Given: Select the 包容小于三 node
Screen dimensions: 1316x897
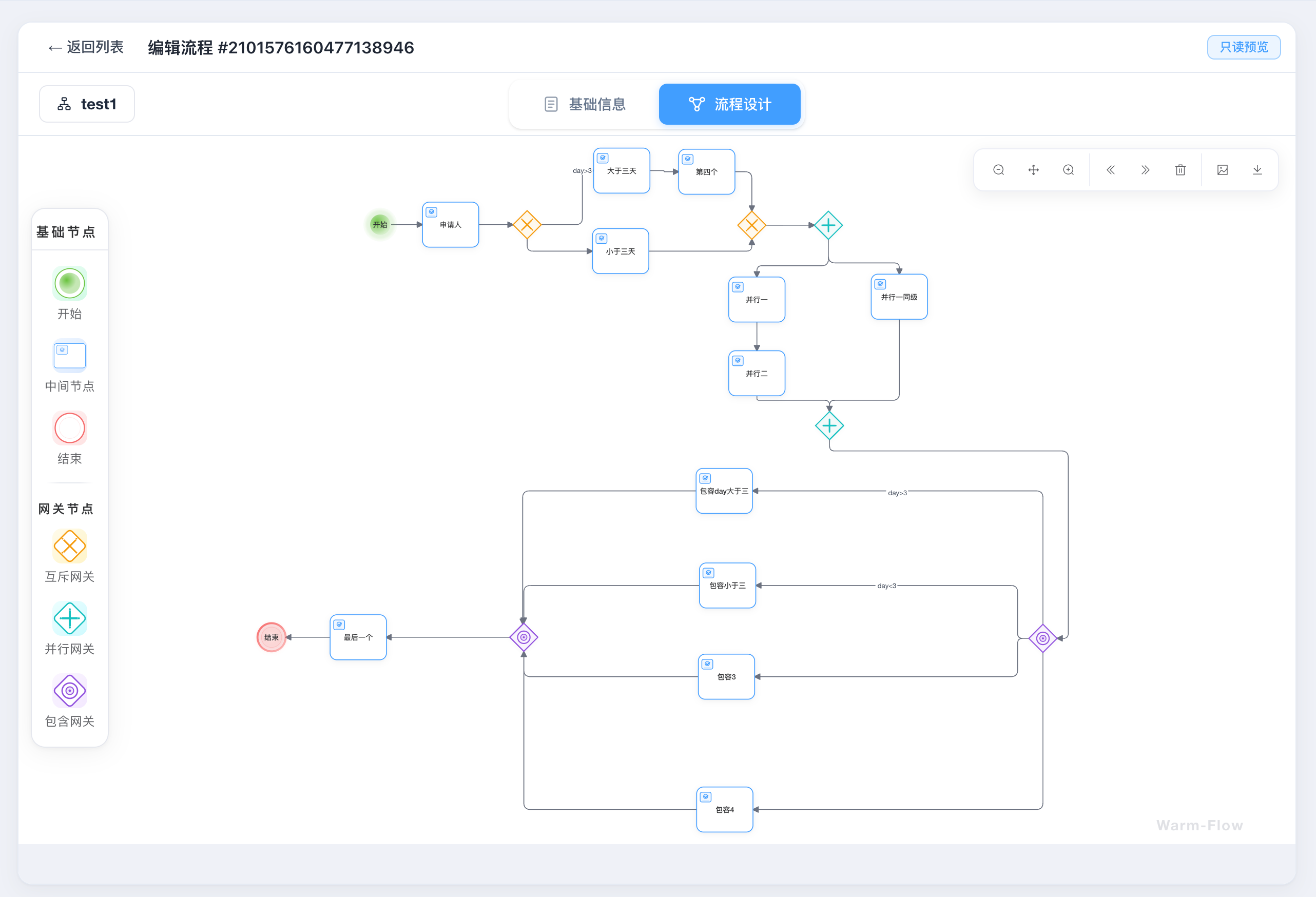Looking at the screenshot, I should (x=728, y=586).
